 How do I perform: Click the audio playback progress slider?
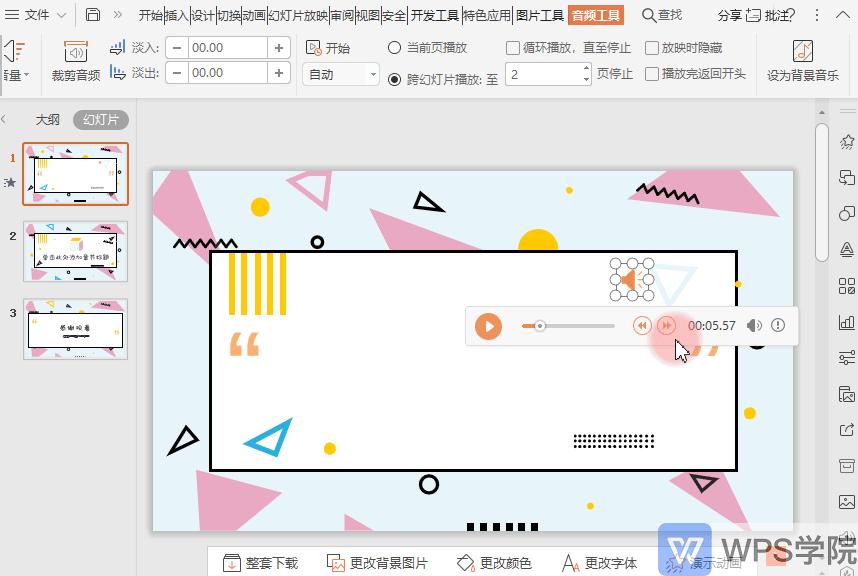tap(570, 326)
